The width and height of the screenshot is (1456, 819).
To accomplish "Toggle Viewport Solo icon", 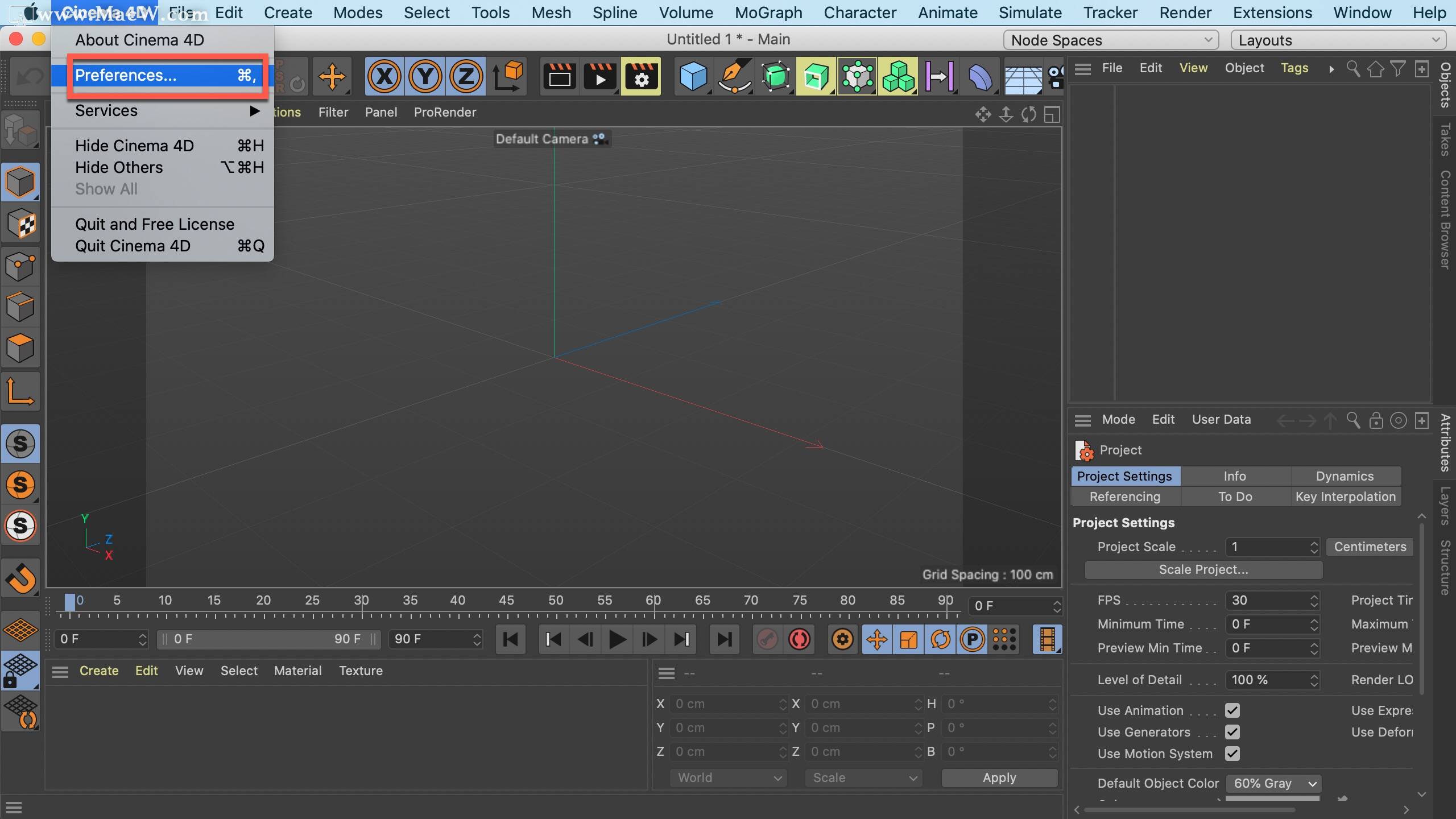I will (x=20, y=444).
